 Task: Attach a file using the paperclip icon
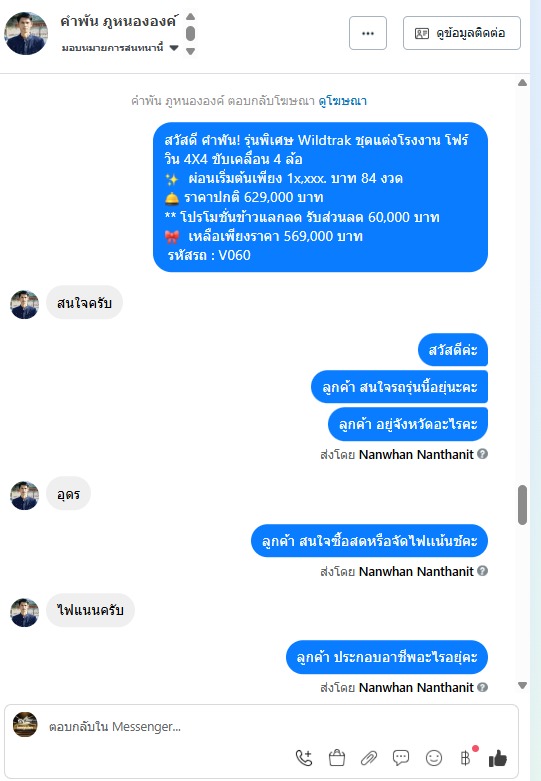[369, 758]
